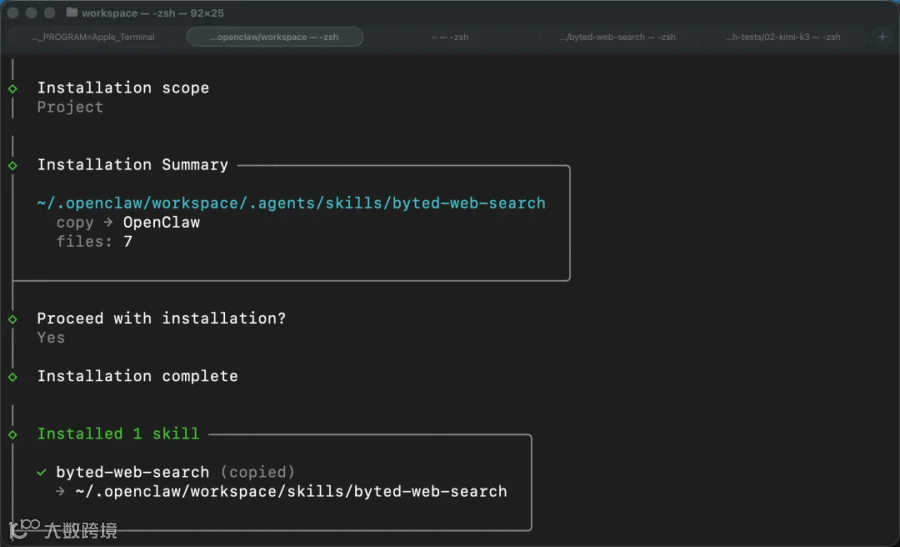This screenshot has width=900, height=547.
Task: Click the green checkmark before byted-web-search
Action: (x=41, y=472)
